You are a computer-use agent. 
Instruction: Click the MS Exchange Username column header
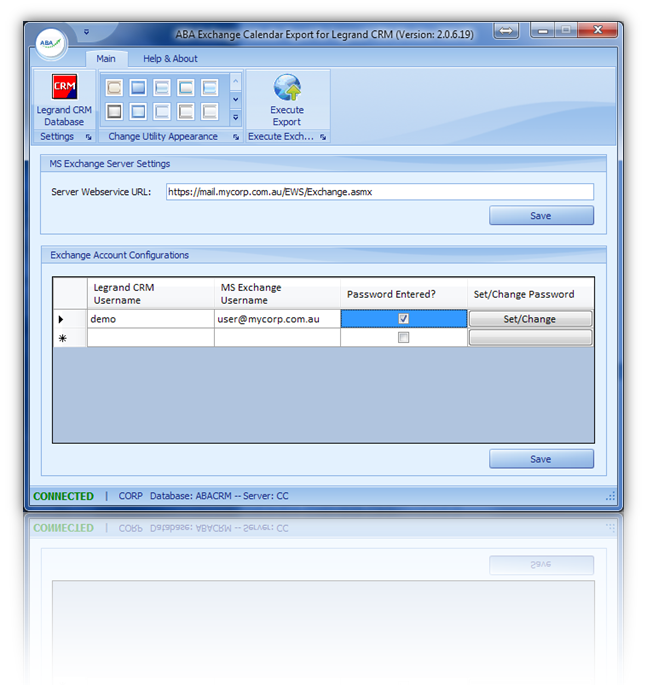277,294
